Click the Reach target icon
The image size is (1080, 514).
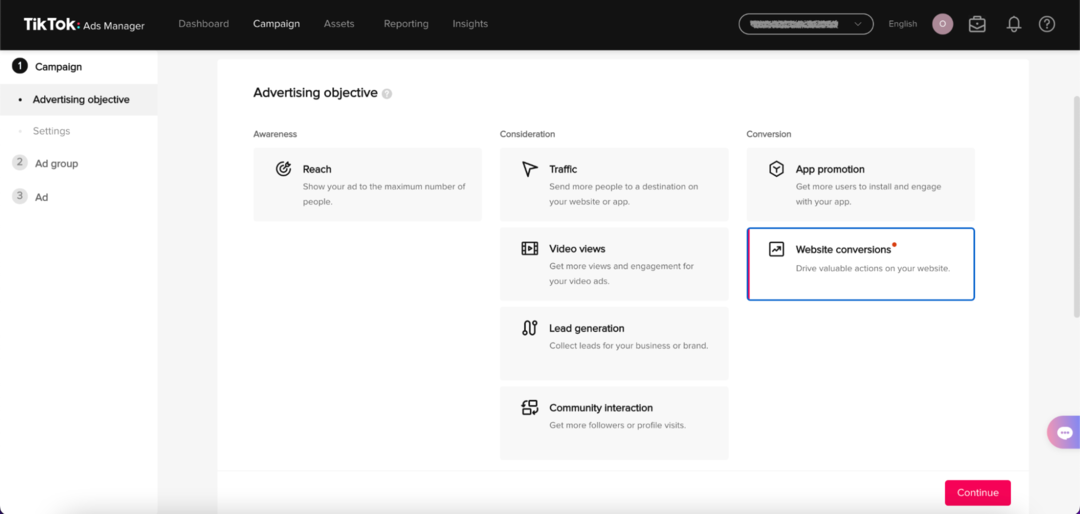(284, 169)
